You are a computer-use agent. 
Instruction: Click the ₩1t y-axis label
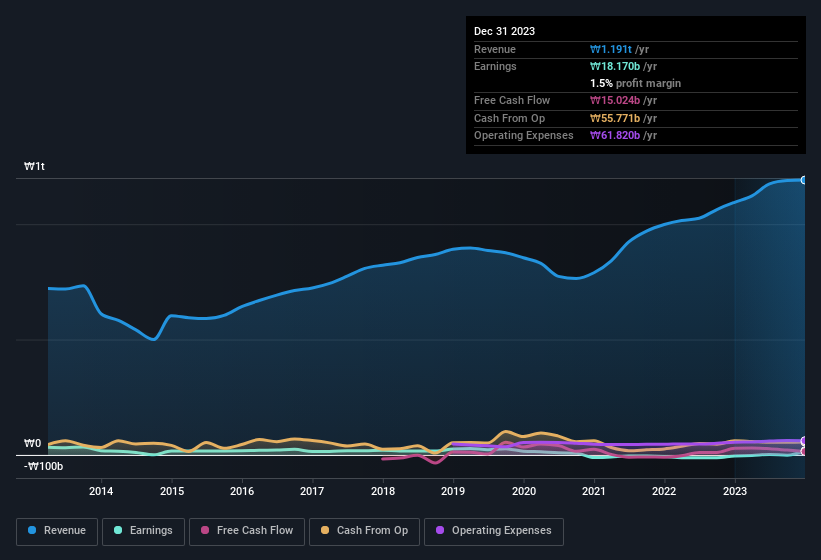tap(34, 166)
